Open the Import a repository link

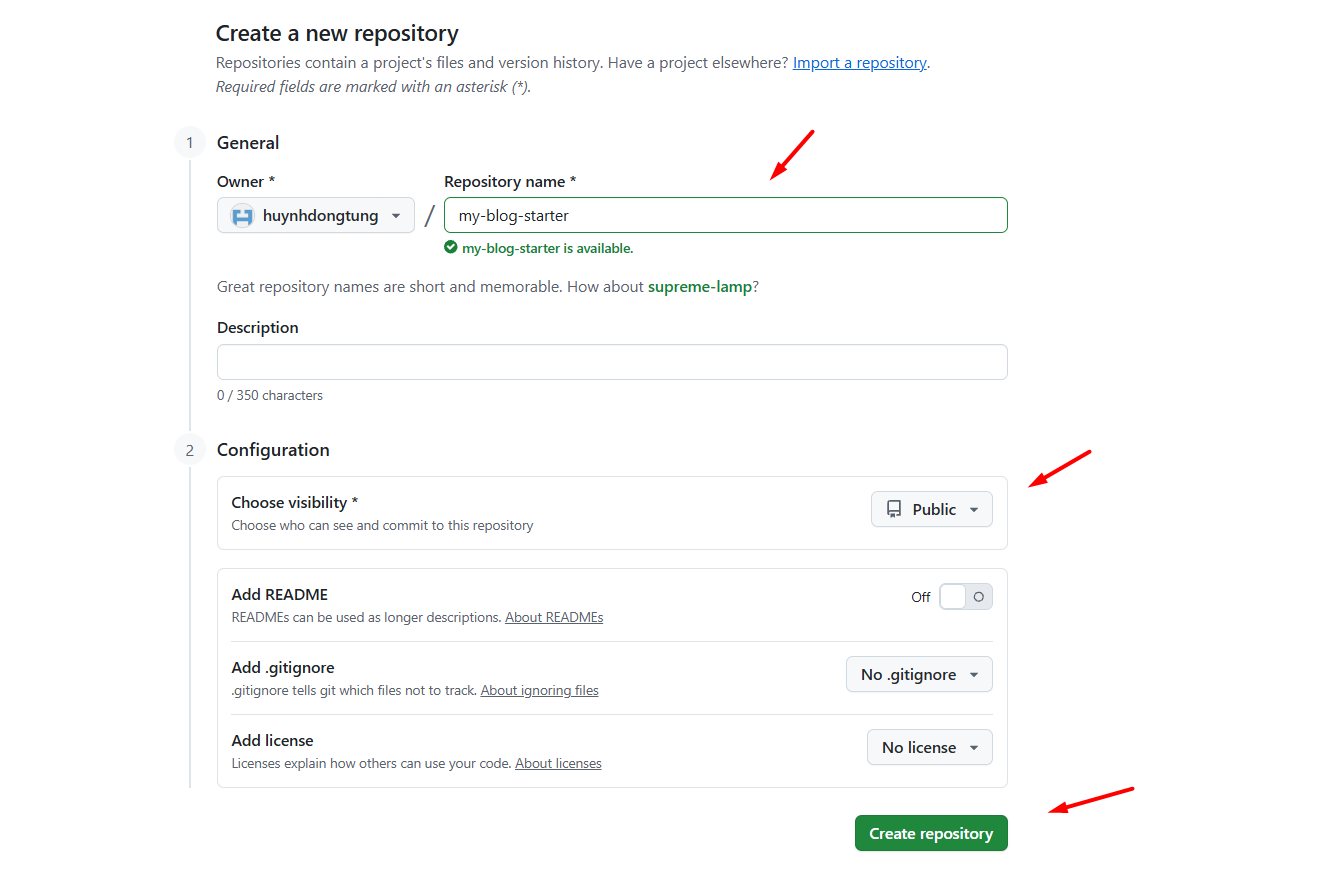coord(859,62)
